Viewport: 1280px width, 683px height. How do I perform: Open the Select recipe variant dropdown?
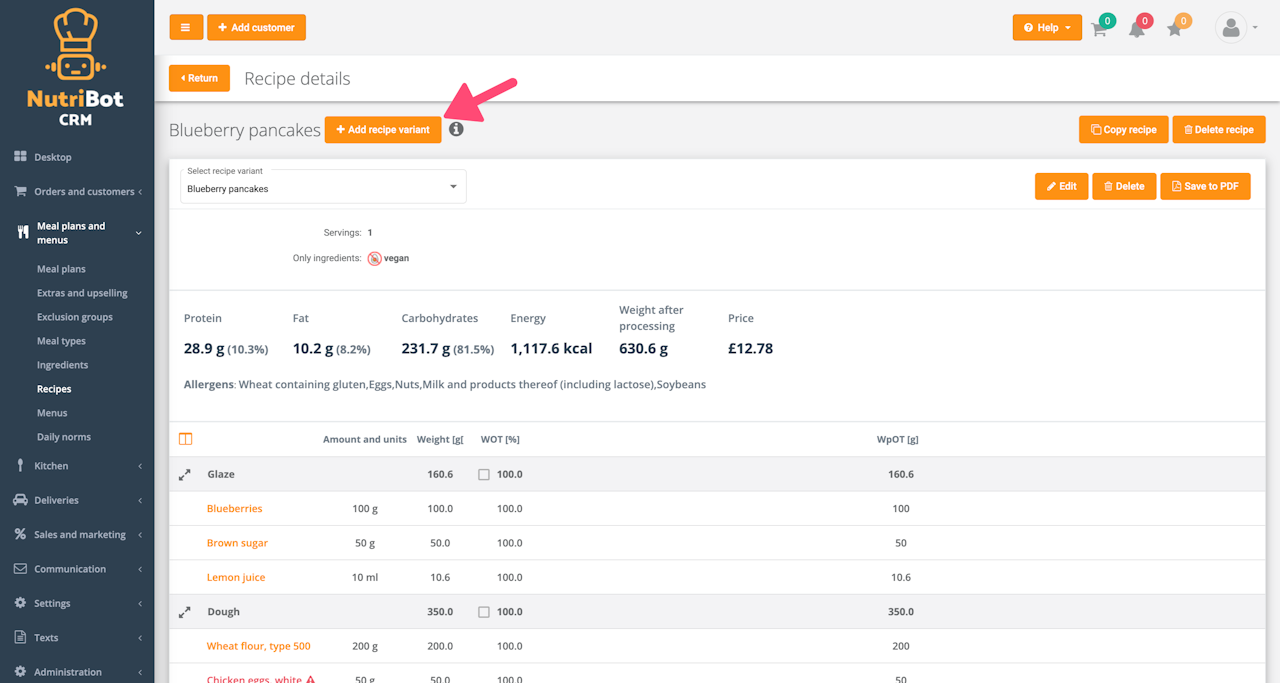click(323, 187)
